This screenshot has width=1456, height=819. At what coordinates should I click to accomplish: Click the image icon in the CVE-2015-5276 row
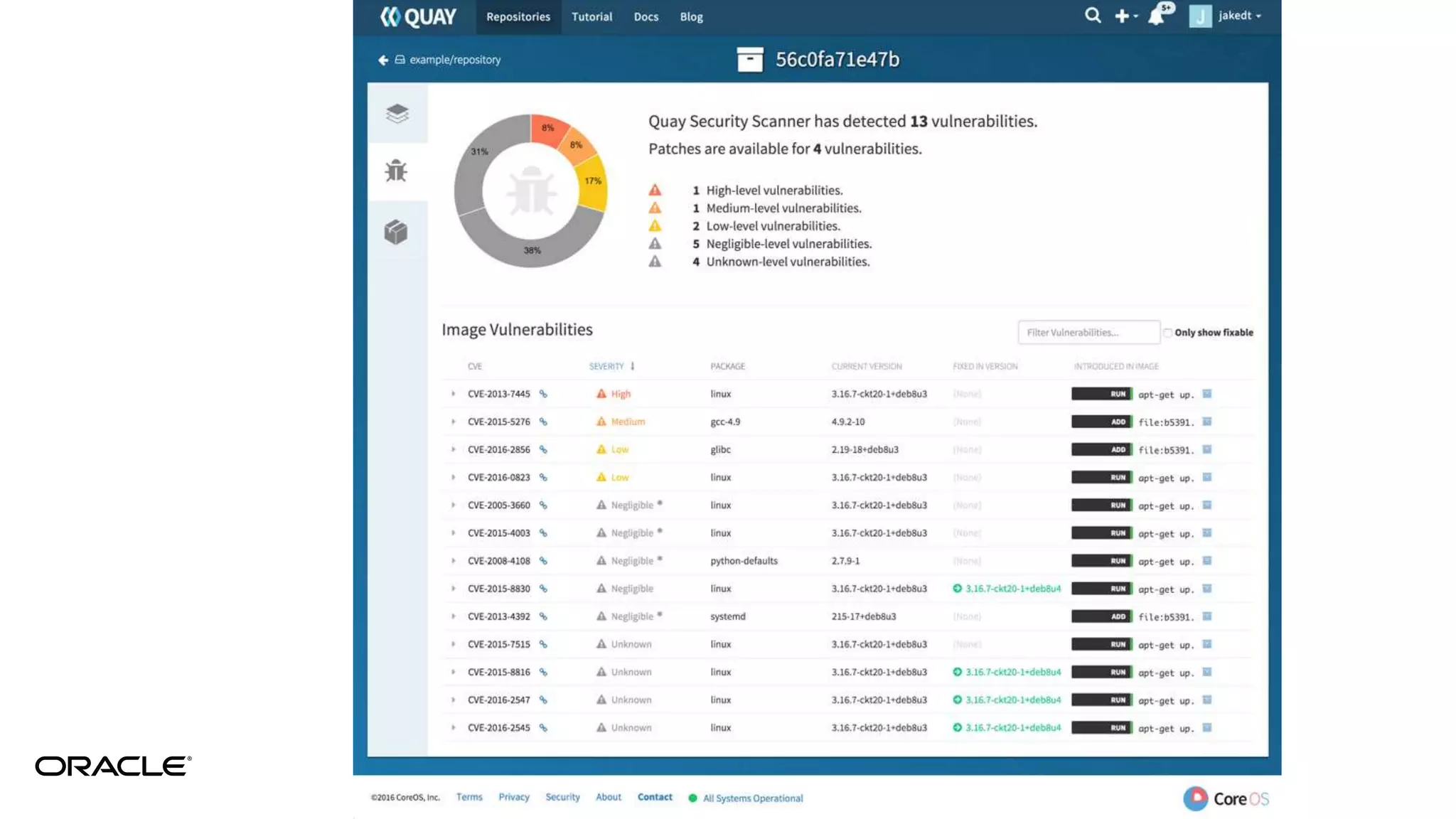(1206, 422)
